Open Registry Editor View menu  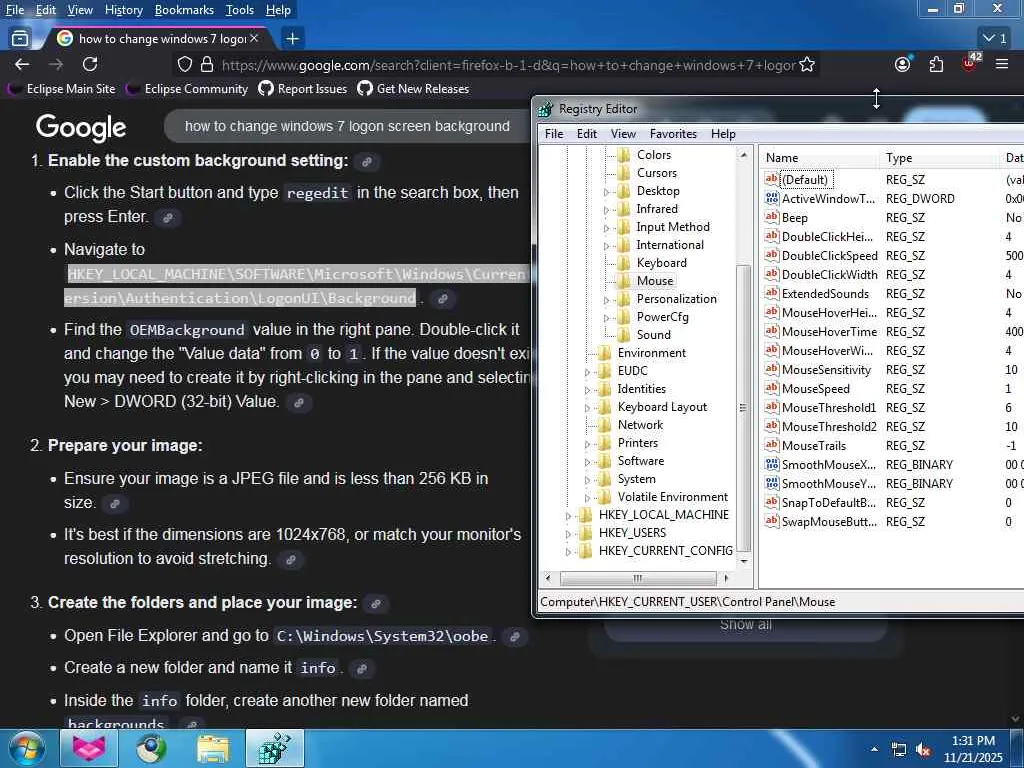(x=623, y=134)
